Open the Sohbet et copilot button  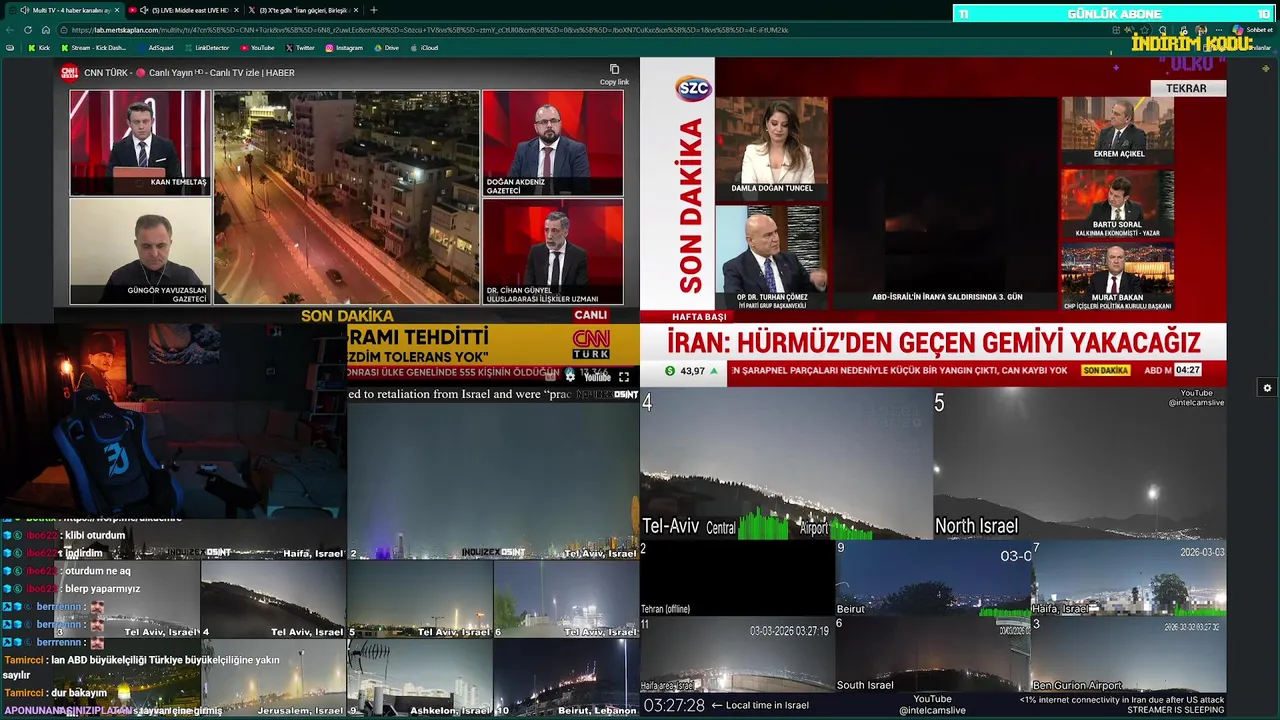tap(1255, 30)
